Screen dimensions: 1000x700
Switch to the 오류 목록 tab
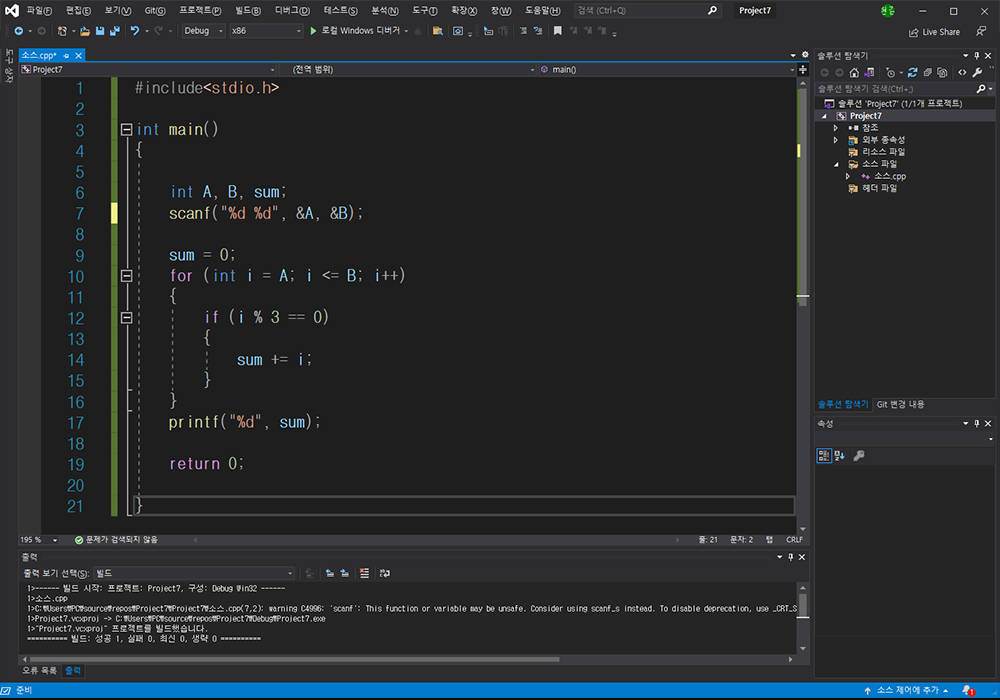[x=40, y=671]
